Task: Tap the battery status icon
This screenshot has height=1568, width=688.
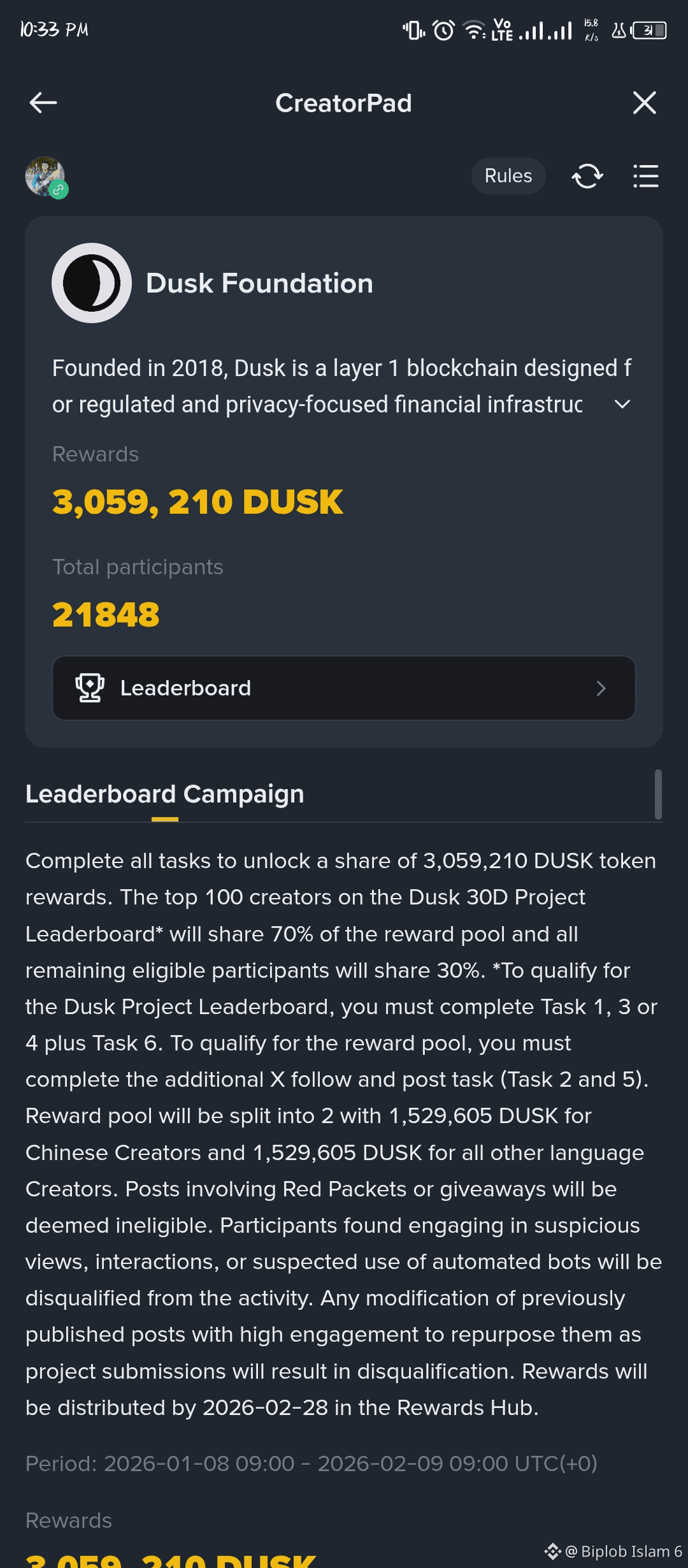Action: tap(649, 30)
